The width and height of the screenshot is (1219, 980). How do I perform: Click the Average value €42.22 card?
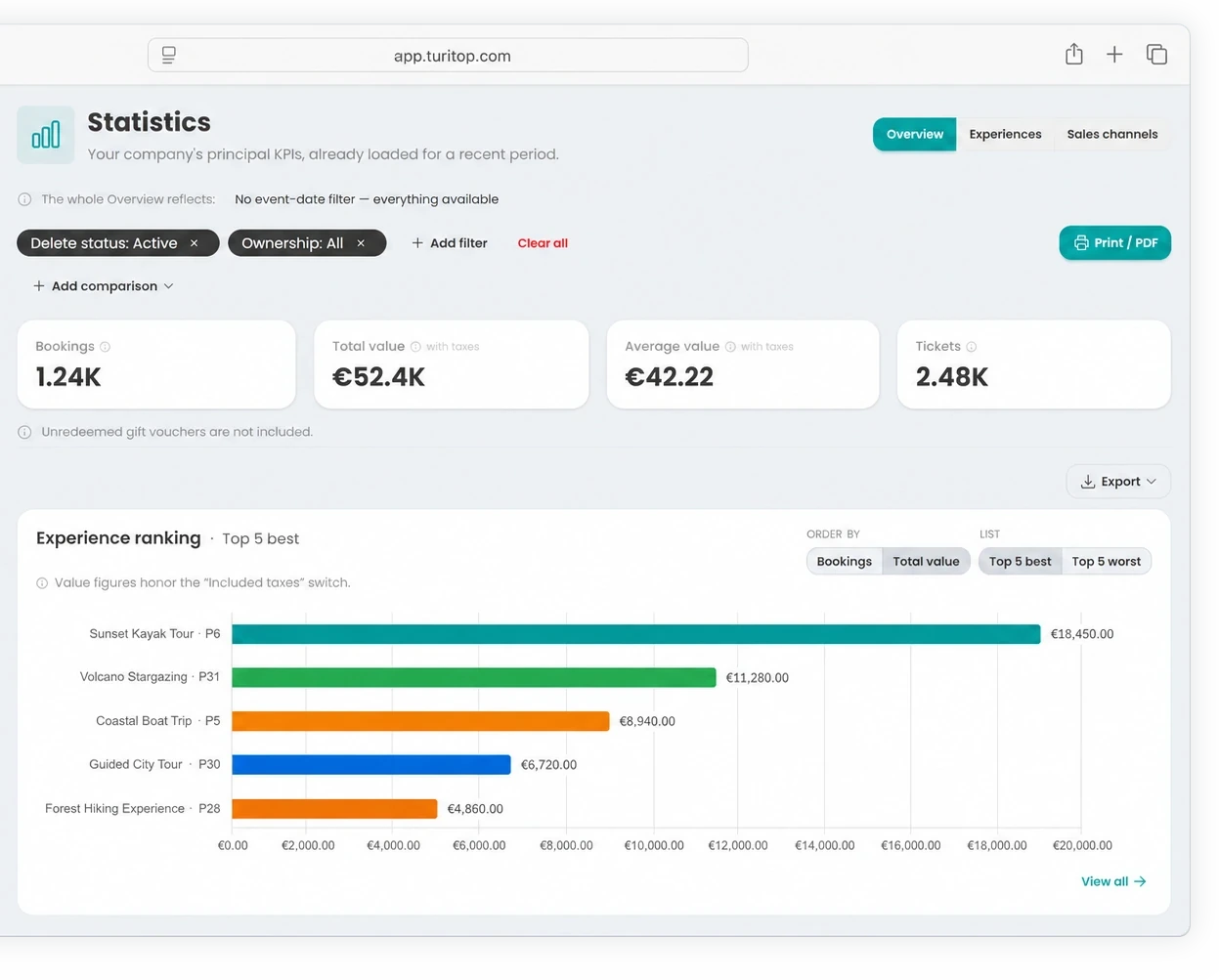tap(743, 364)
